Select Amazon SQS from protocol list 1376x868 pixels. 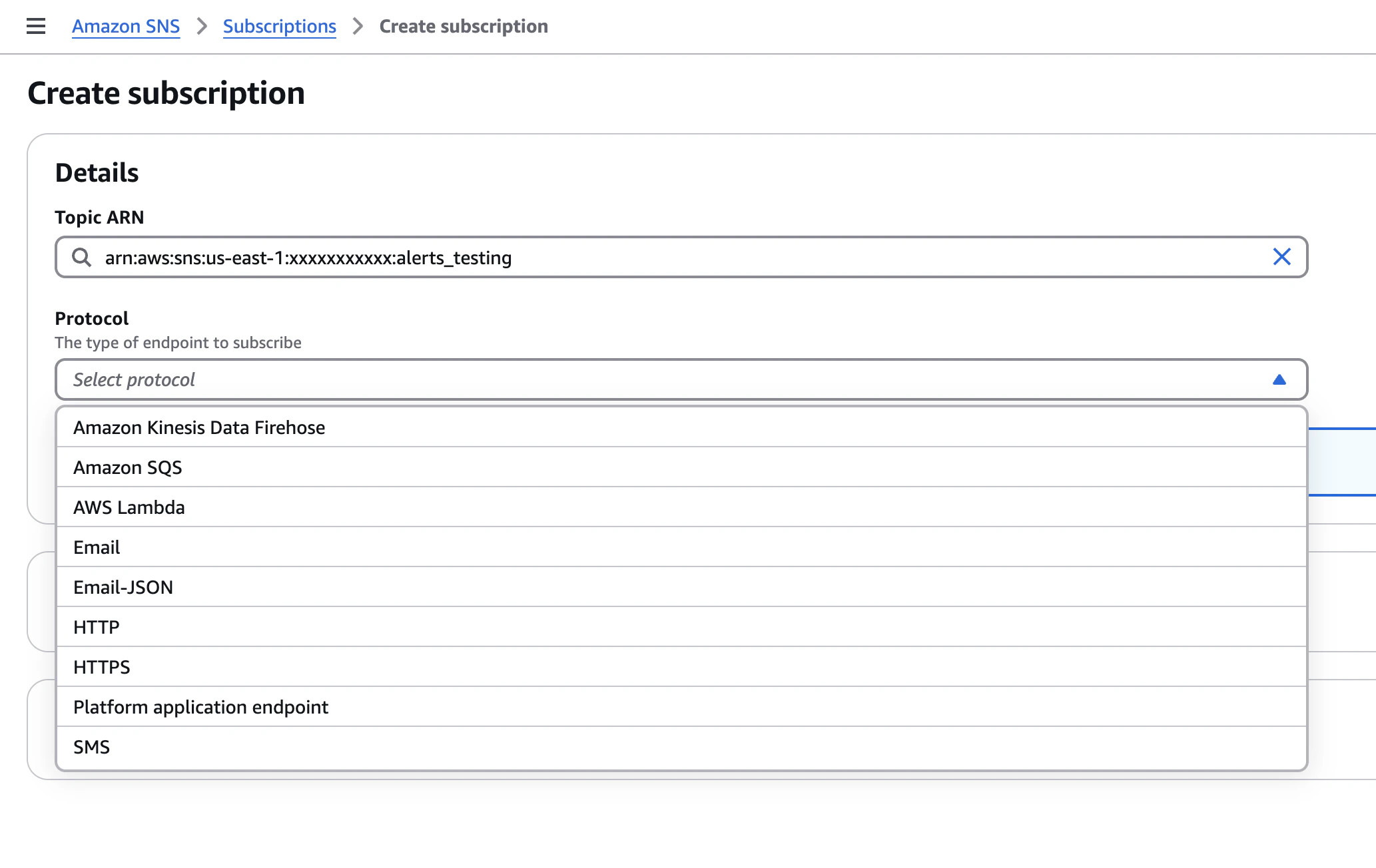tap(127, 467)
